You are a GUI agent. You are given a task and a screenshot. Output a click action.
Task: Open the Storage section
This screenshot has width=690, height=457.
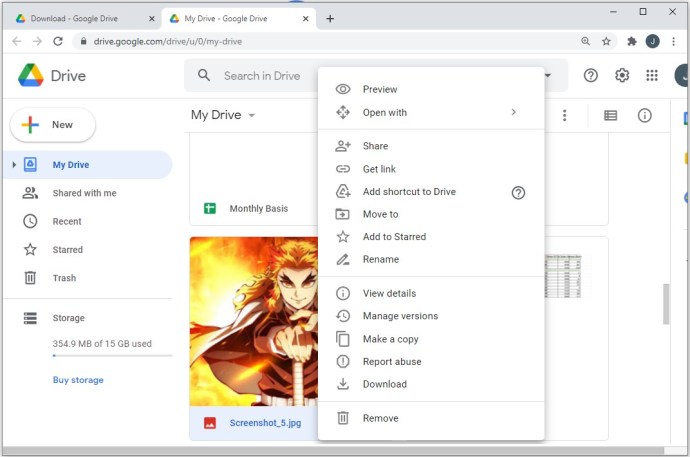87,318
